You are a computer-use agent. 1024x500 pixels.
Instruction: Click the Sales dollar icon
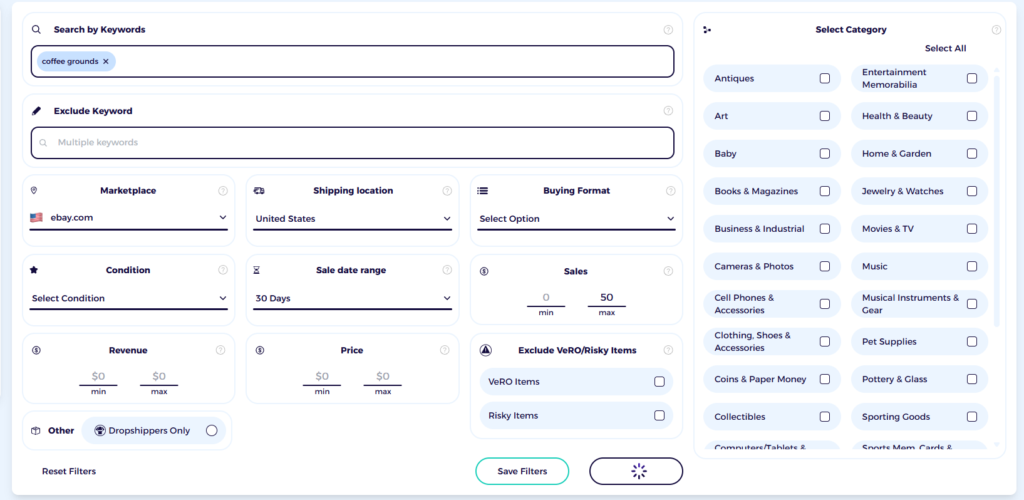pyautogui.click(x=484, y=271)
